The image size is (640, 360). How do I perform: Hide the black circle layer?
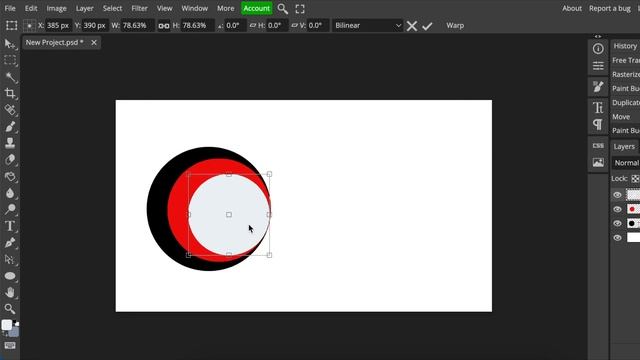[x=617, y=223]
